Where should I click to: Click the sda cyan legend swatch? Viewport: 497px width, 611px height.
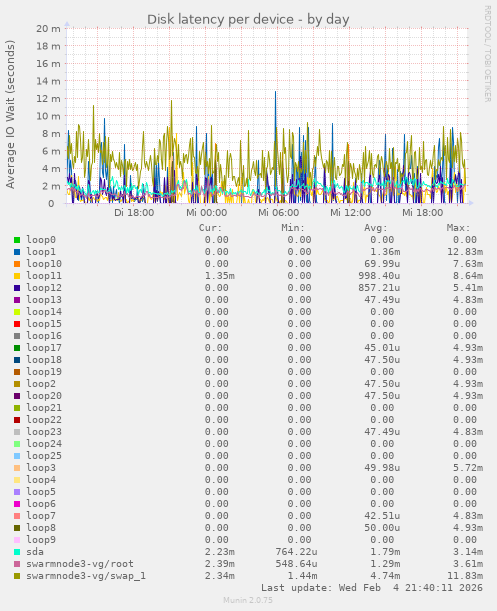click(17, 552)
